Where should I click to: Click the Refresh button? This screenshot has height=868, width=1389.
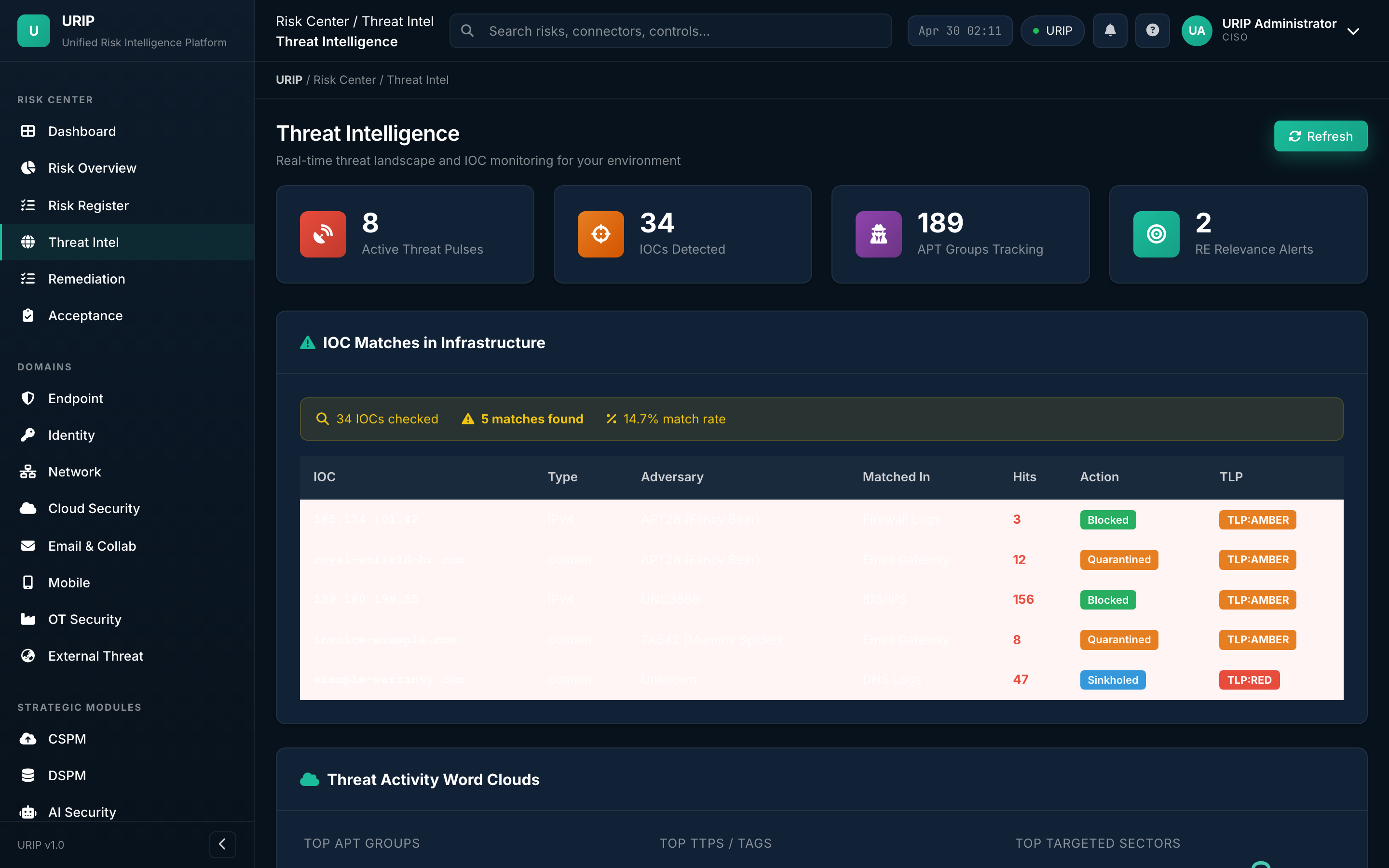(x=1321, y=136)
